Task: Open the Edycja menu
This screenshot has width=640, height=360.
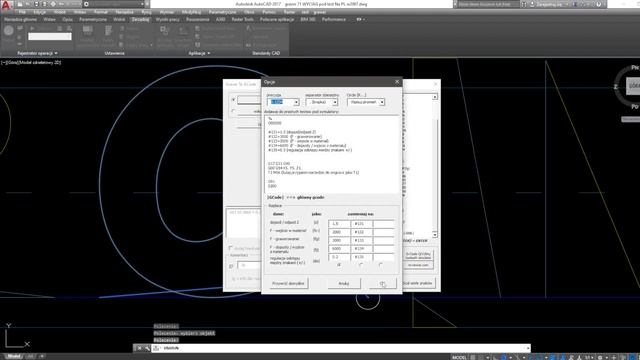Action: click(x=40, y=12)
